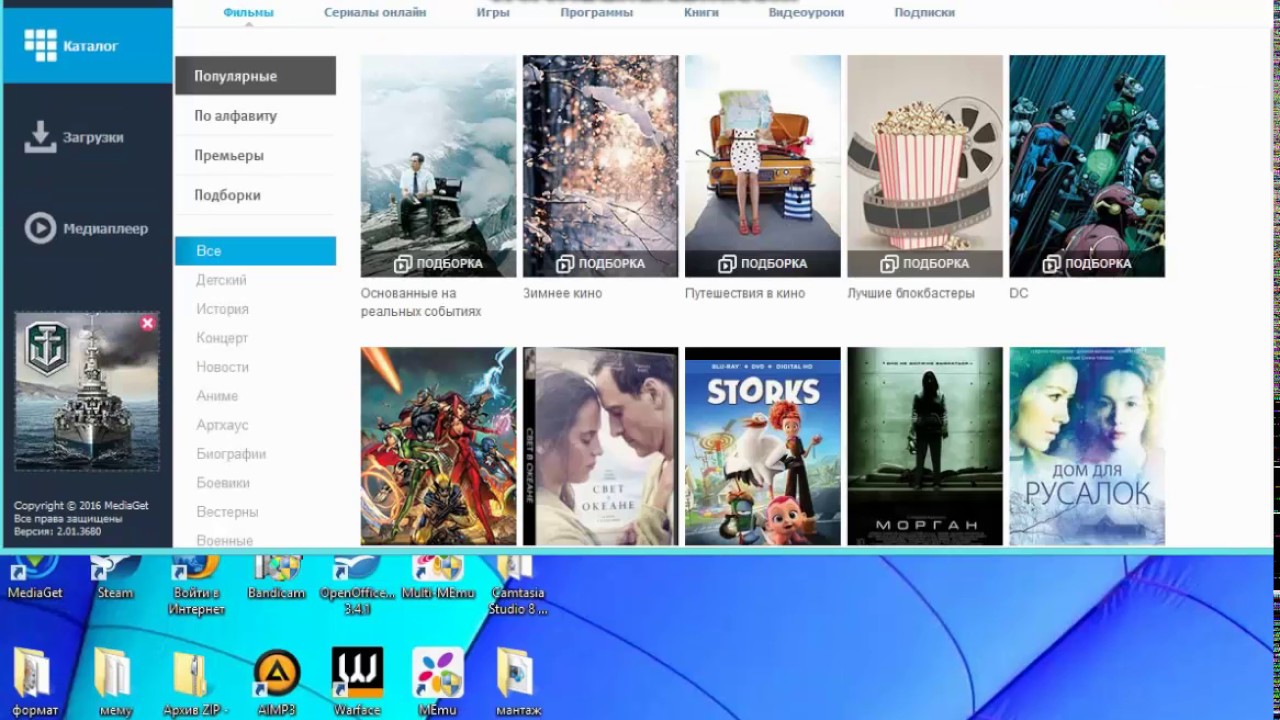Launch the Multi-MEmu desktop shortcut
Image resolution: width=1280 pixels, height=720 pixels.
[x=438, y=577]
